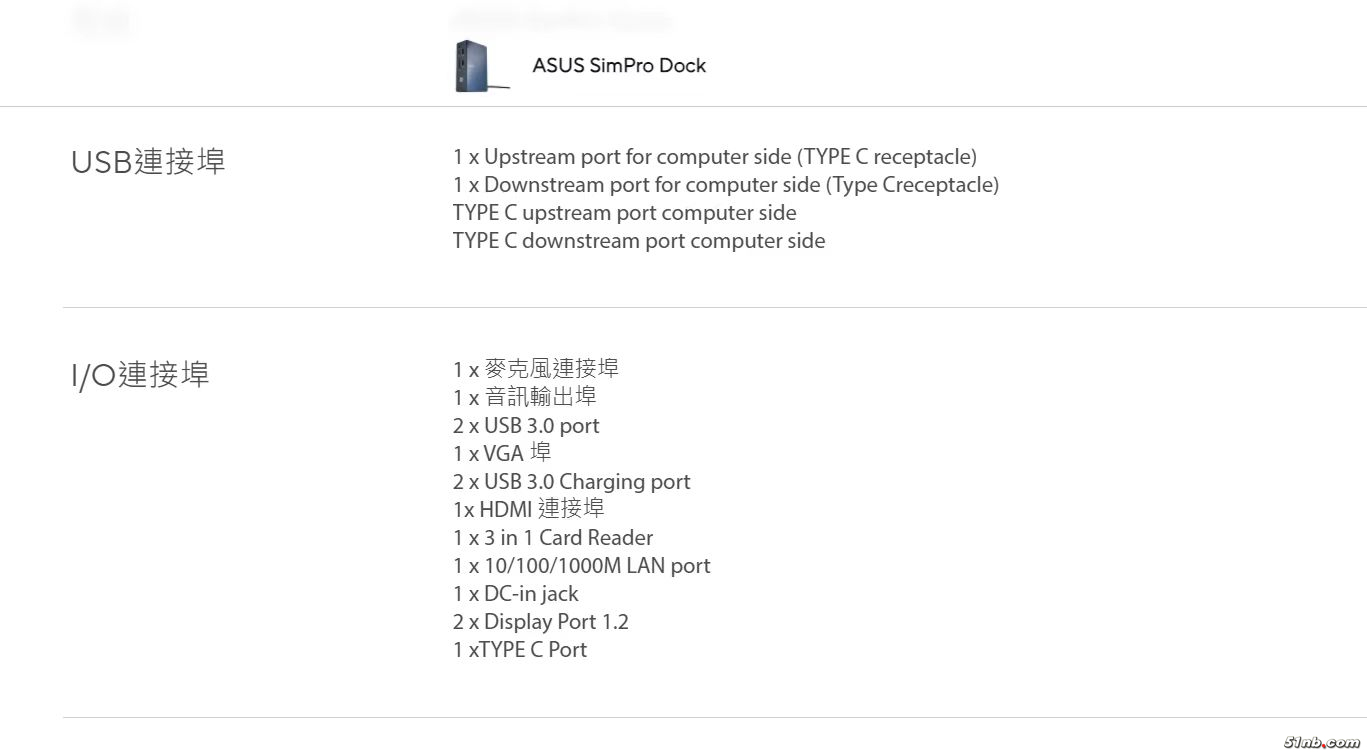The height and width of the screenshot is (755, 1367).
Task: Click the 3 in 1 Card Reader entry
Action: tap(553, 538)
